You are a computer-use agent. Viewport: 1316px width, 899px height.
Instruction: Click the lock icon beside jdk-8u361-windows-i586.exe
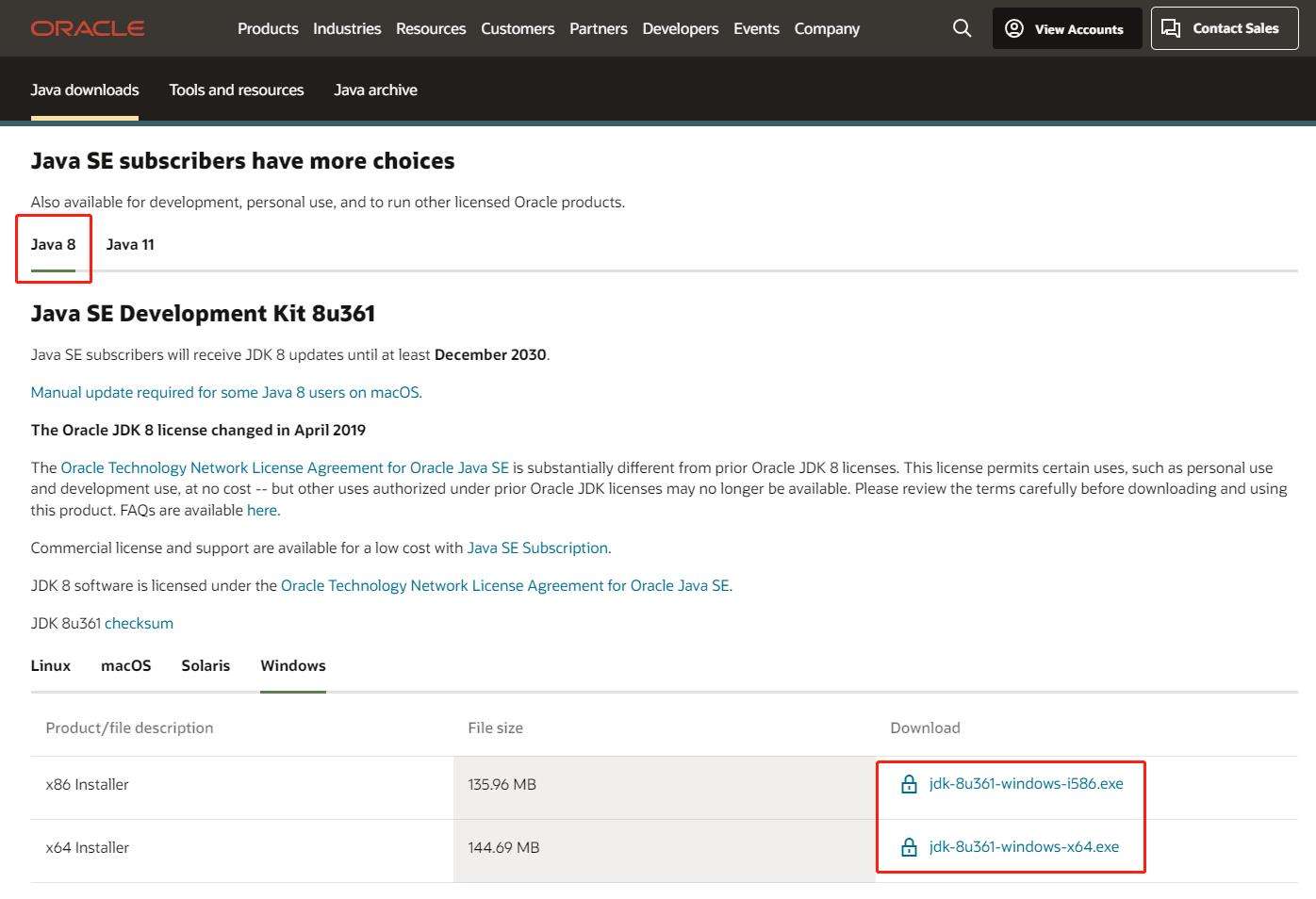pyautogui.click(x=909, y=784)
